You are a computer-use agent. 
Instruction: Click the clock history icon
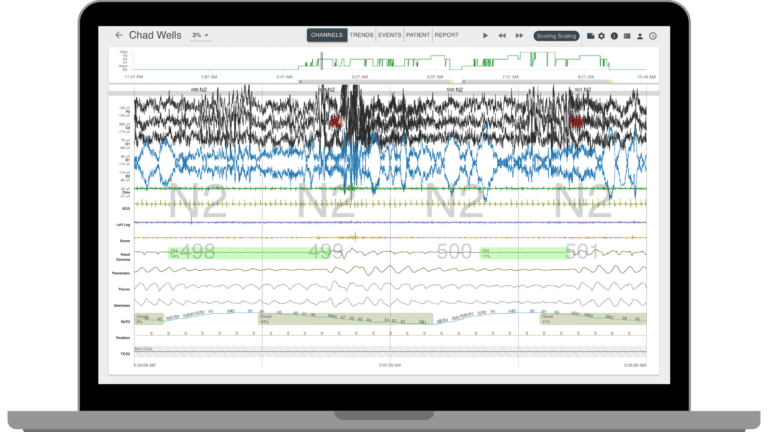652,36
